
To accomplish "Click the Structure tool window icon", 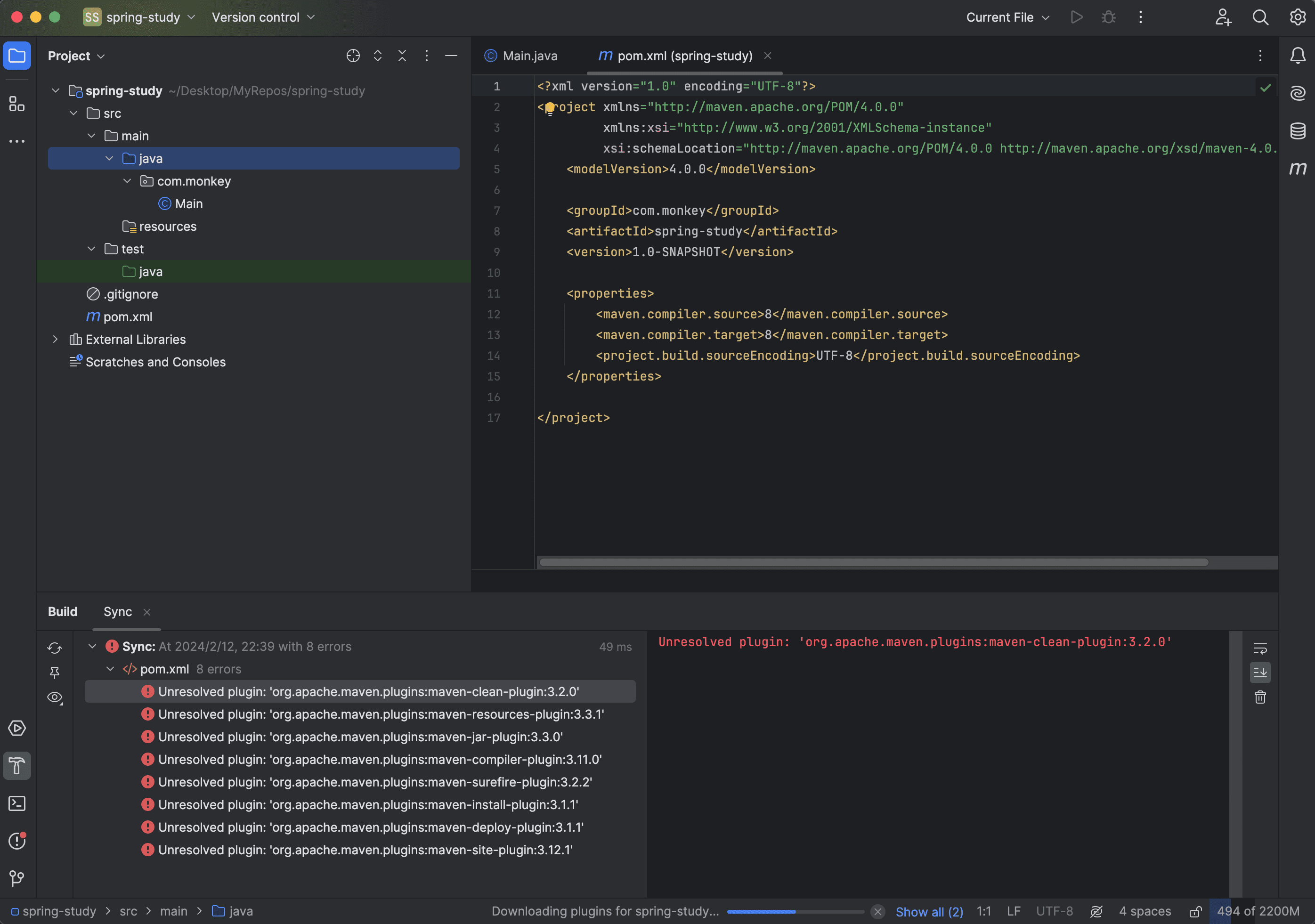I will click(16, 104).
